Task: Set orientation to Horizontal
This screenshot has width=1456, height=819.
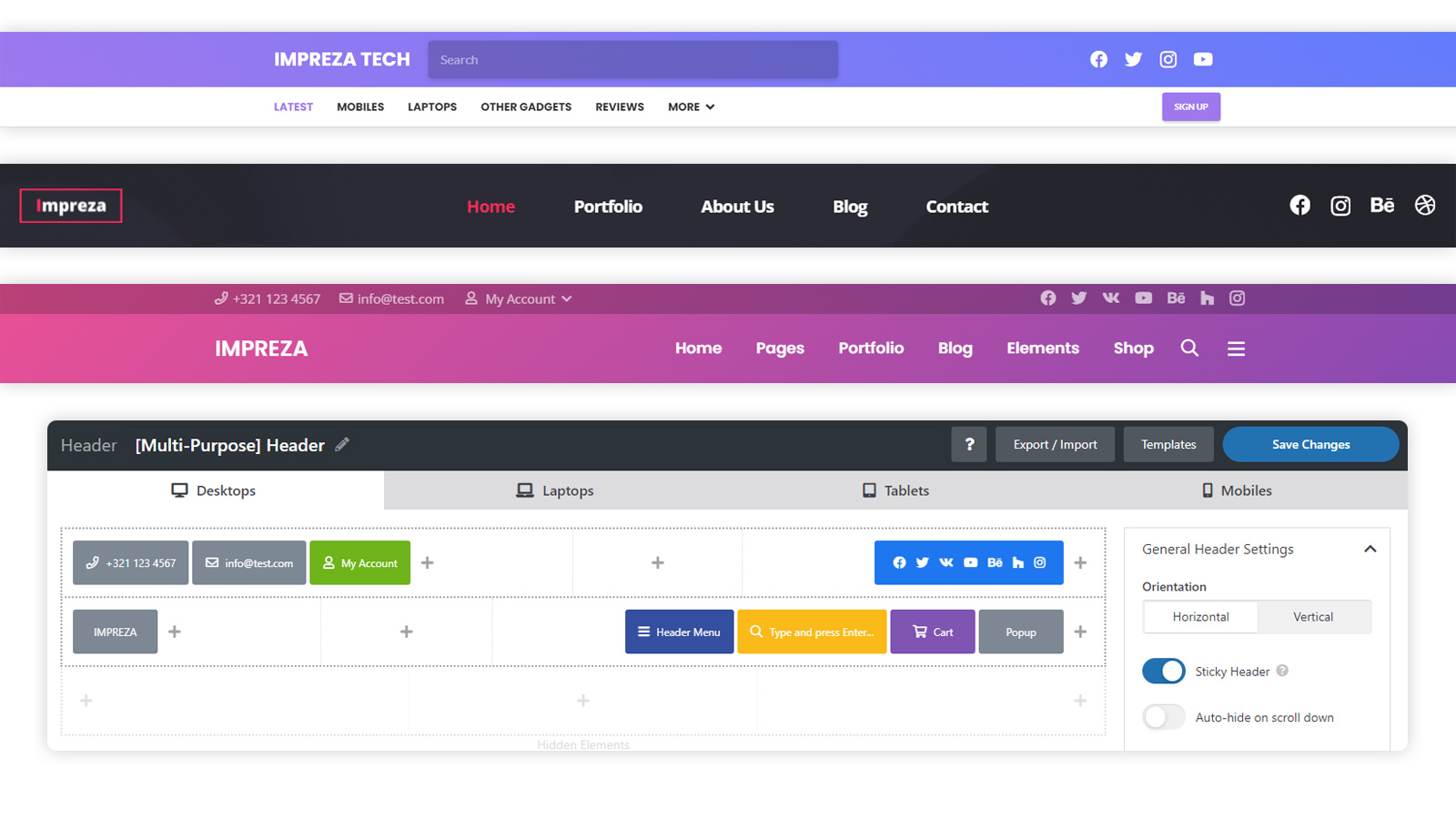Action: coord(1200,617)
